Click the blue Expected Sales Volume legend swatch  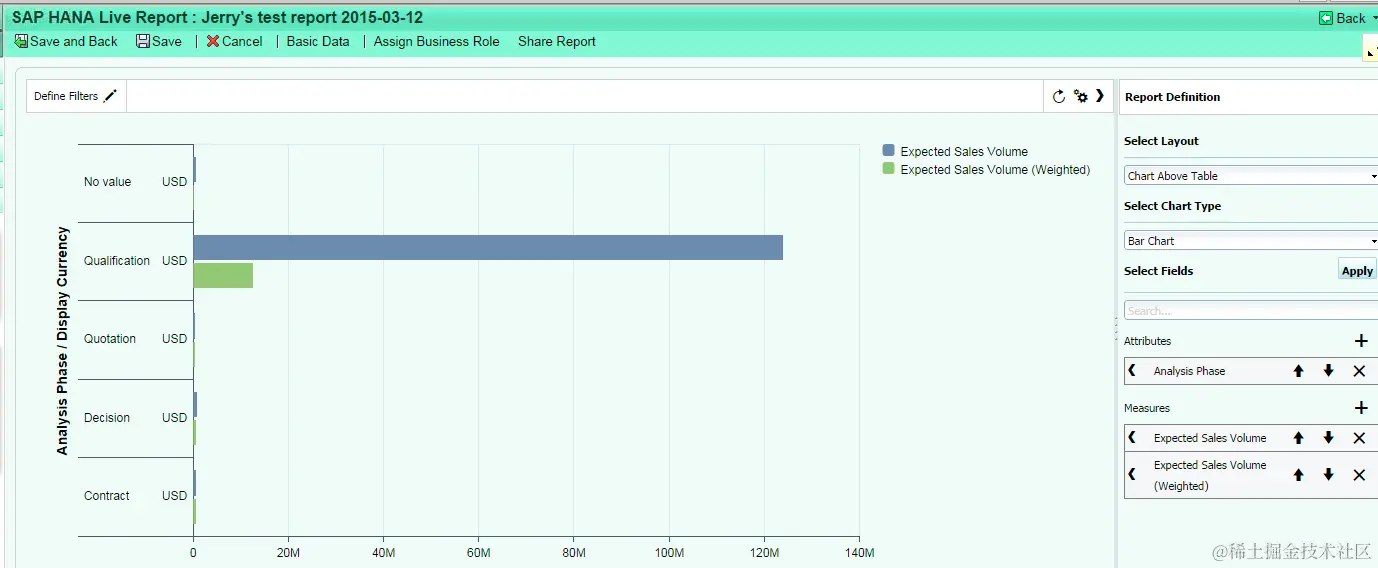[x=888, y=151]
